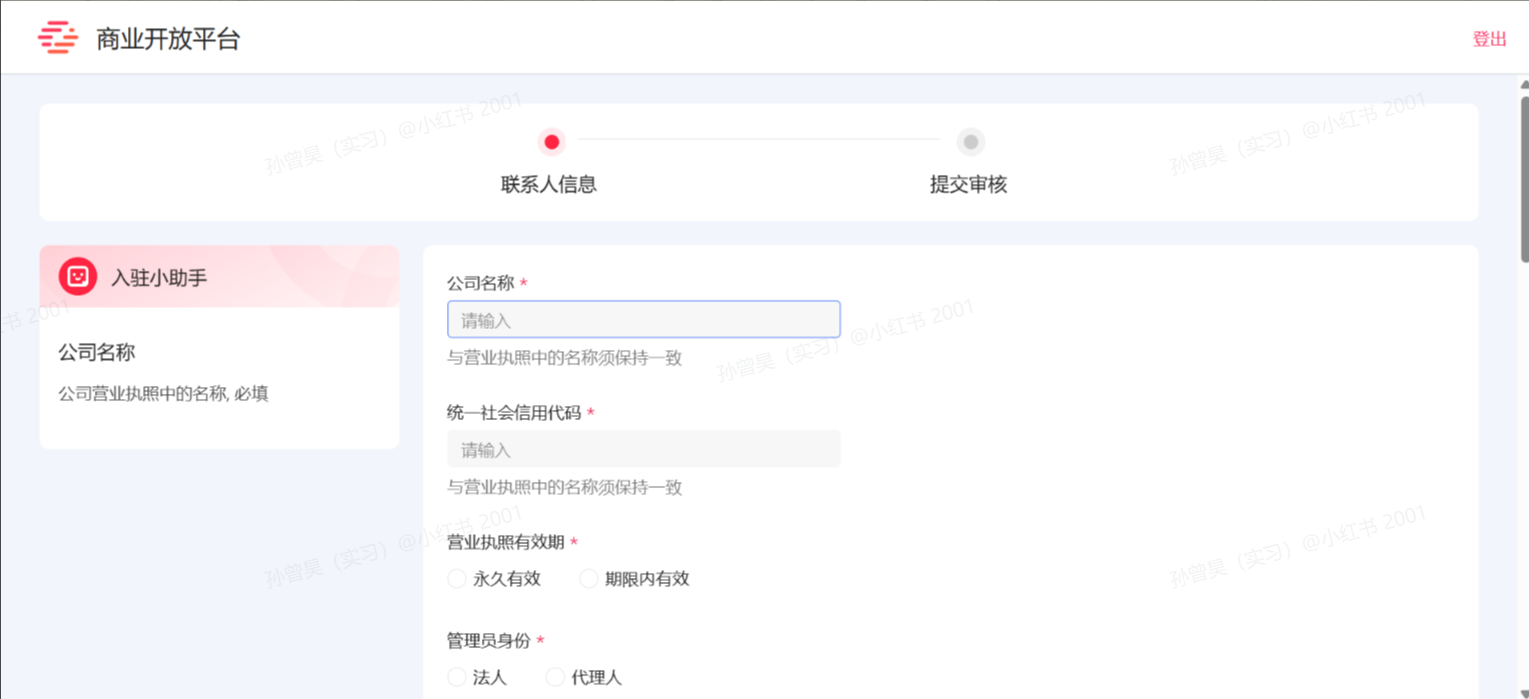Viewport: 1529px width, 699px height.
Task: Select the 联系人信息 step indicator dot
Action: tap(552, 142)
